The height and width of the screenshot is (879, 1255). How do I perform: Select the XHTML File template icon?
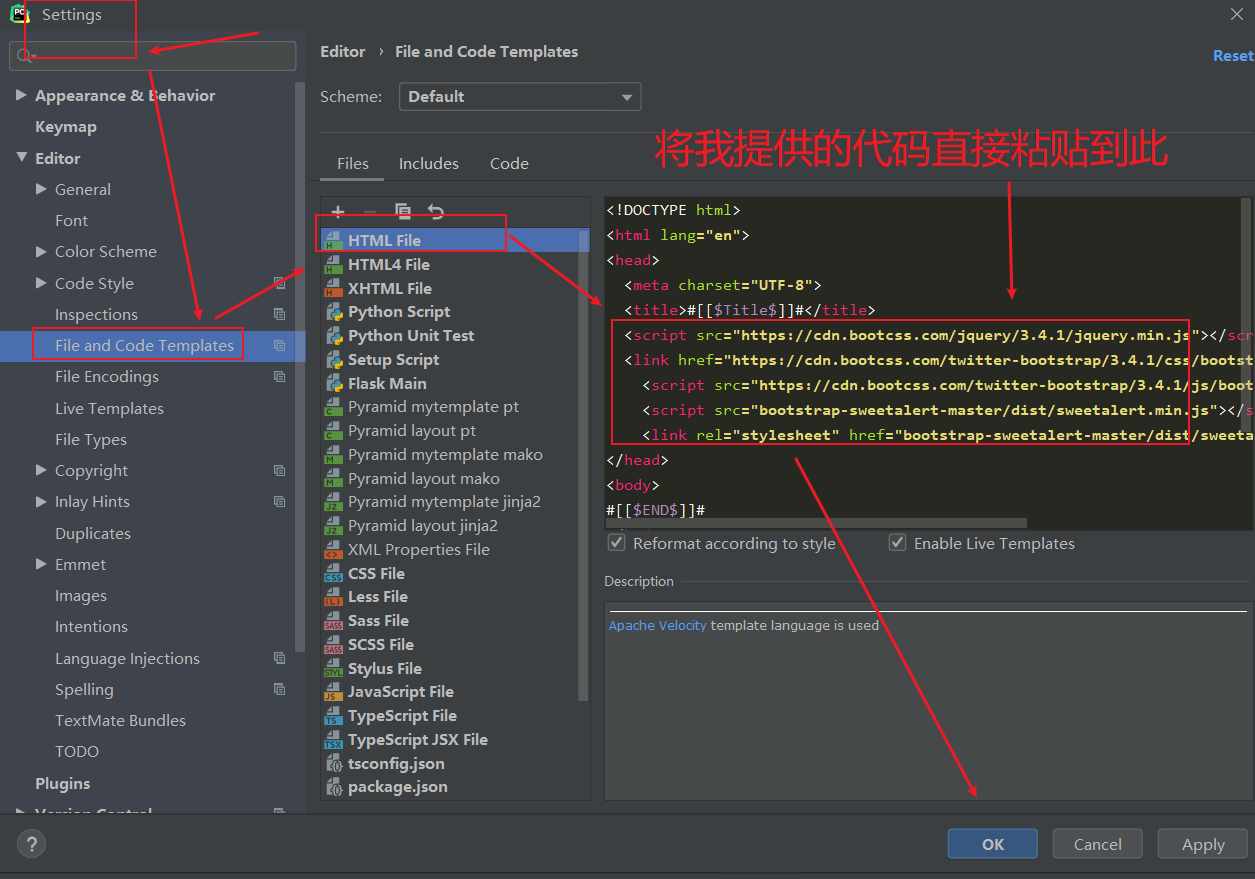click(x=333, y=289)
